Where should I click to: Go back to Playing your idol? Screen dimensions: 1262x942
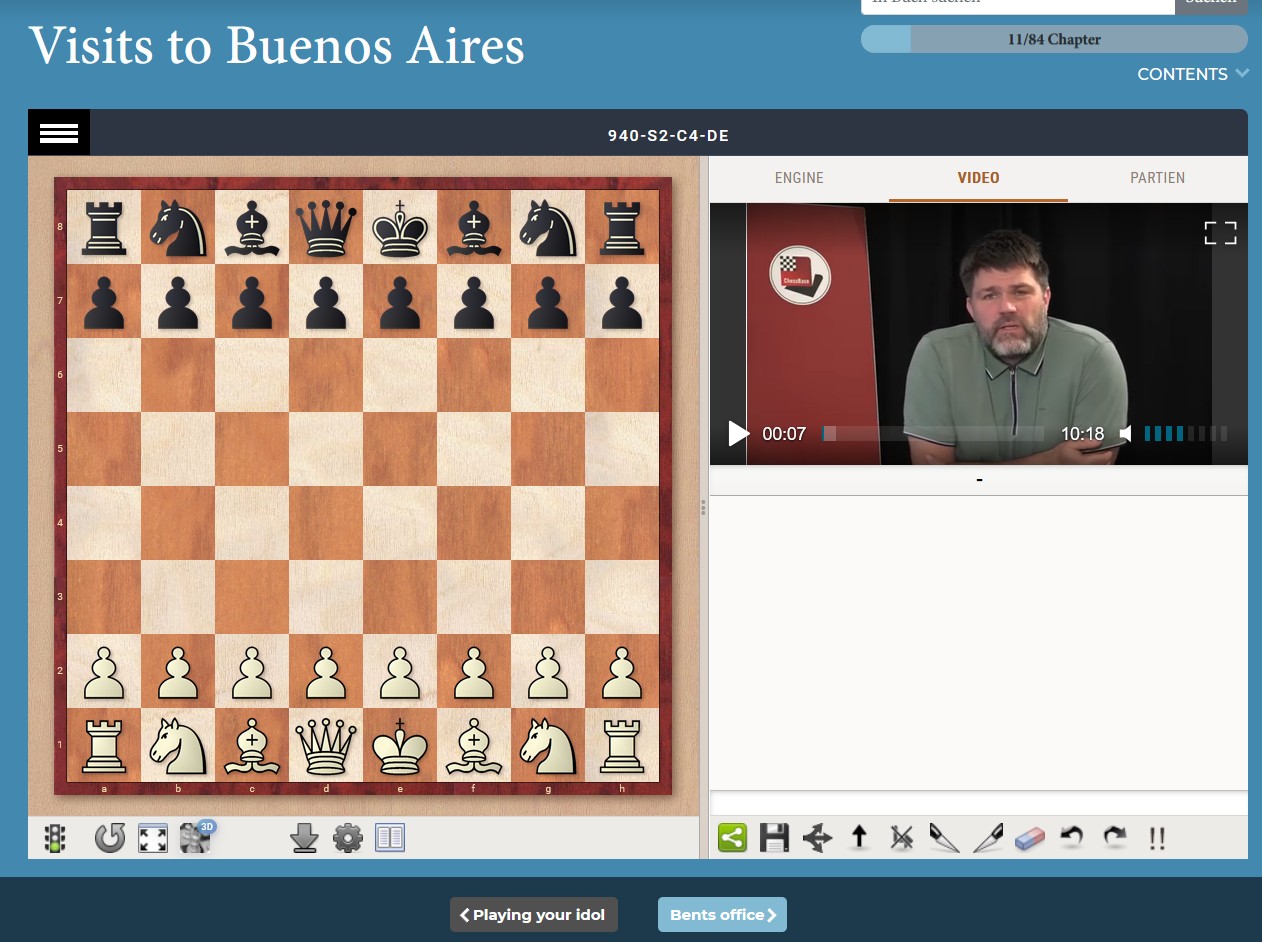534,915
